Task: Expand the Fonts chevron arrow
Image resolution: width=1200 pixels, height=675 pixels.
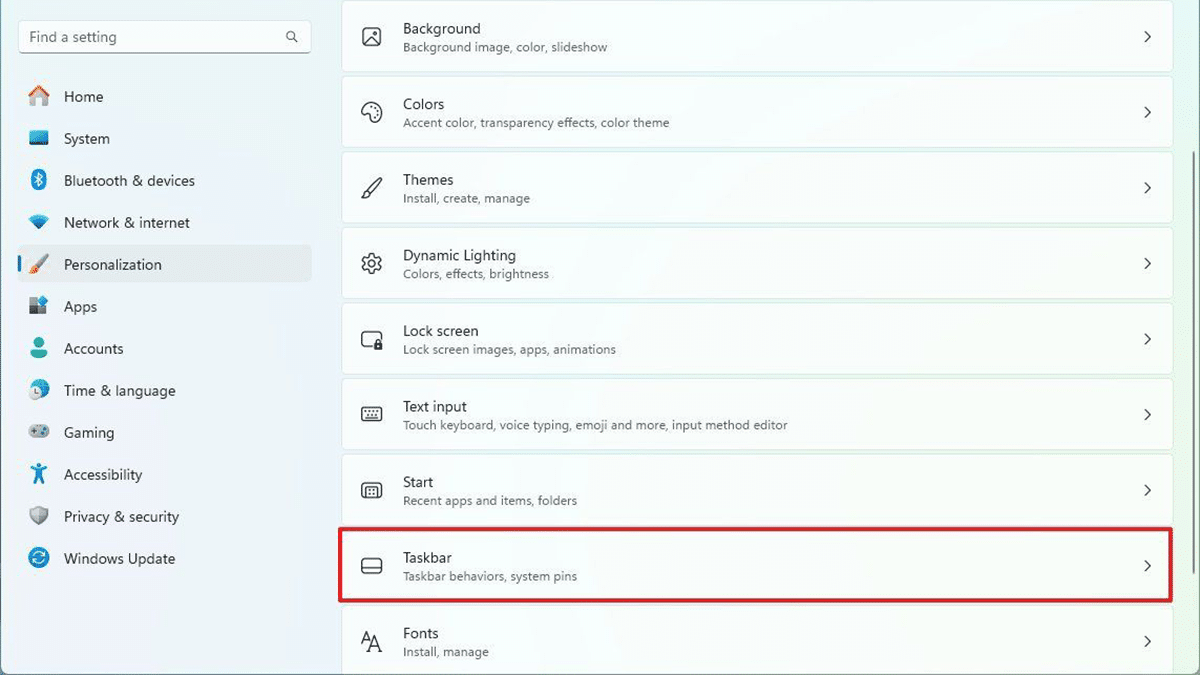Action: [1147, 641]
